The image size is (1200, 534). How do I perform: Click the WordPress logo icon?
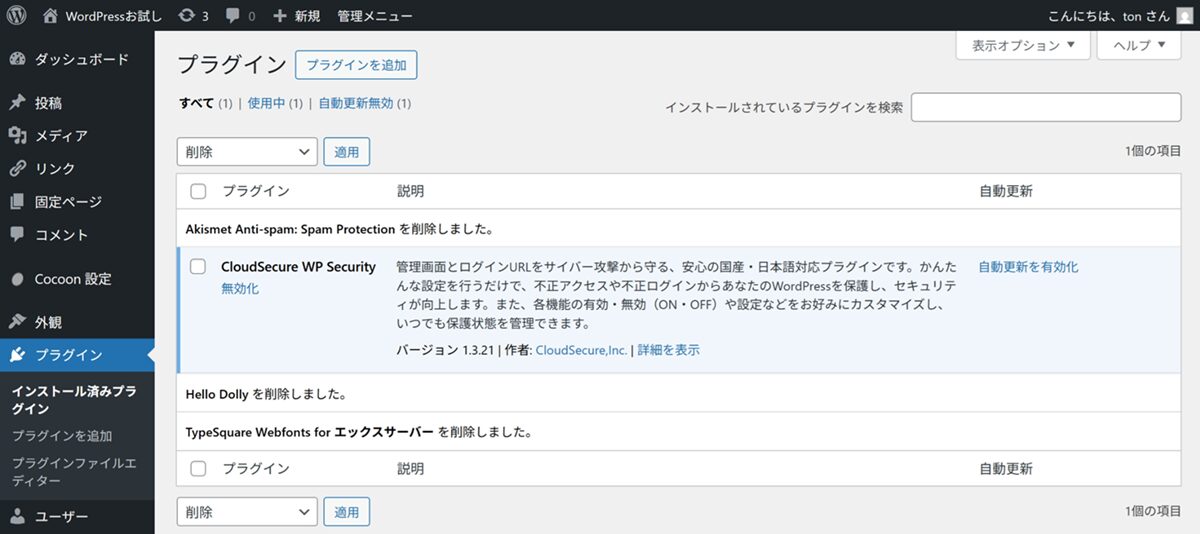point(17,16)
